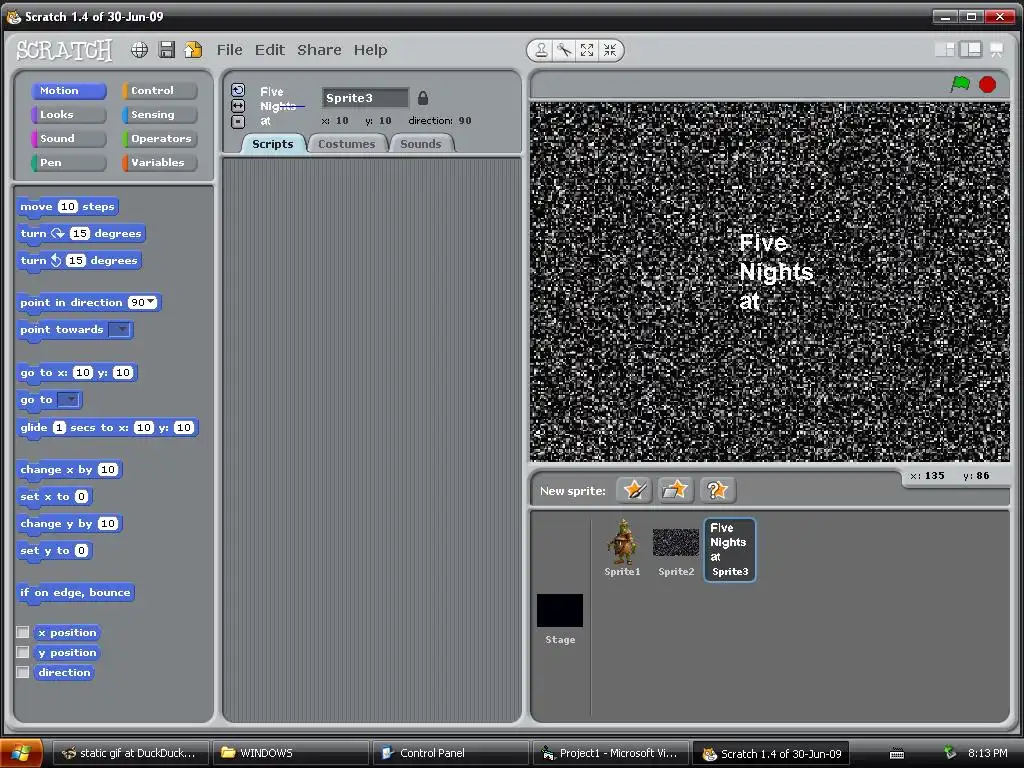Switch to WINDOWS folder taskbar item
The image size is (1024, 768).
(291, 753)
